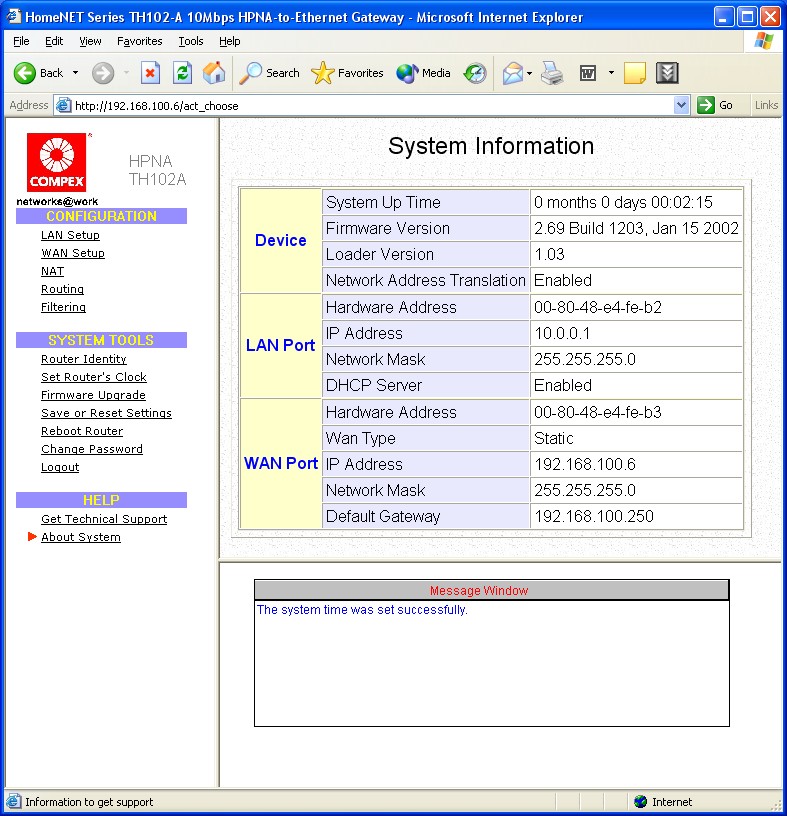Screen dimensions: 787x816
Task: Click the Forward arrow button
Action: [x=103, y=73]
